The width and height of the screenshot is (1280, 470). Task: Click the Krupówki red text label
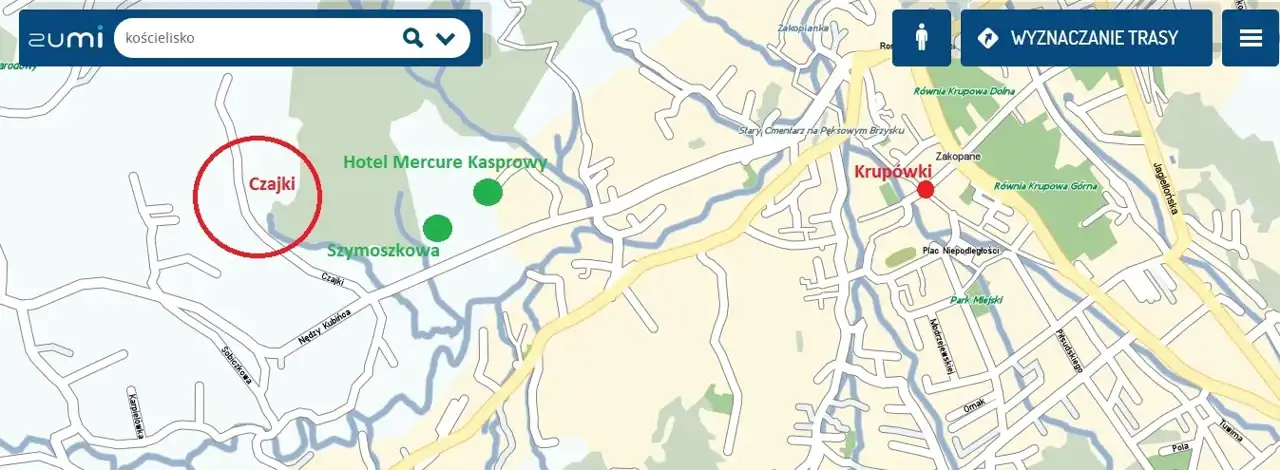893,171
